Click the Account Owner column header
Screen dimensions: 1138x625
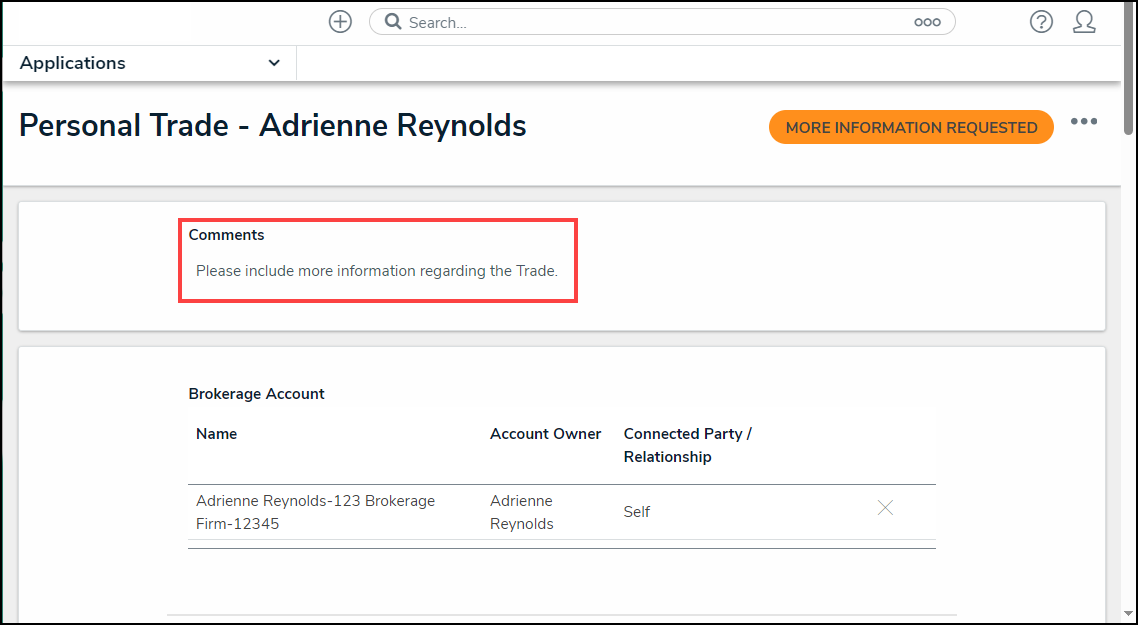click(x=545, y=434)
